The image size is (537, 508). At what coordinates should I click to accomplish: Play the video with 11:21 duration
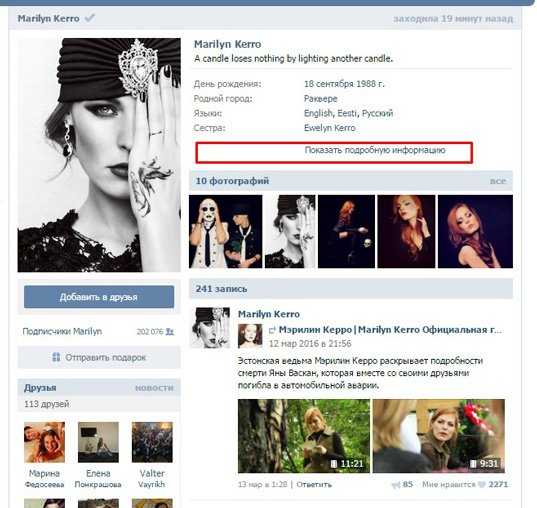pyautogui.click(x=304, y=436)
